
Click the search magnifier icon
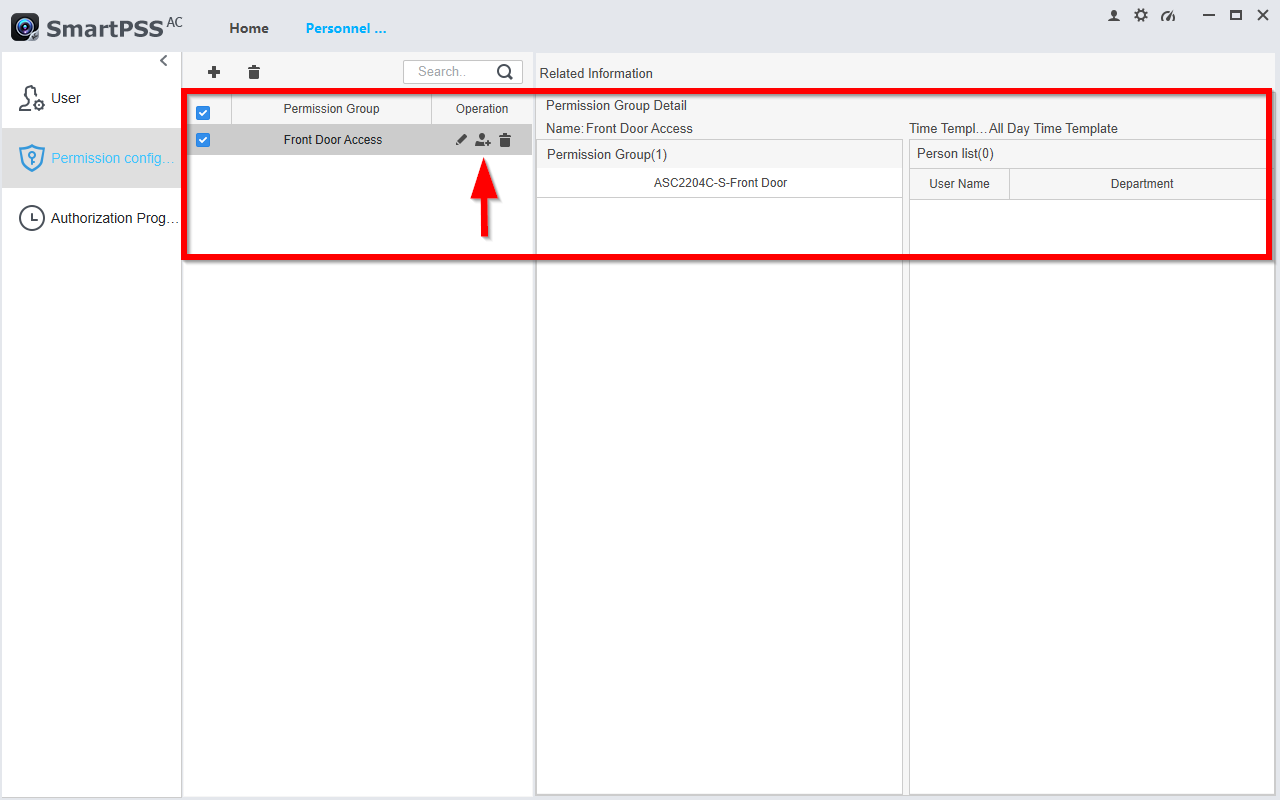[x=505, y=72]
